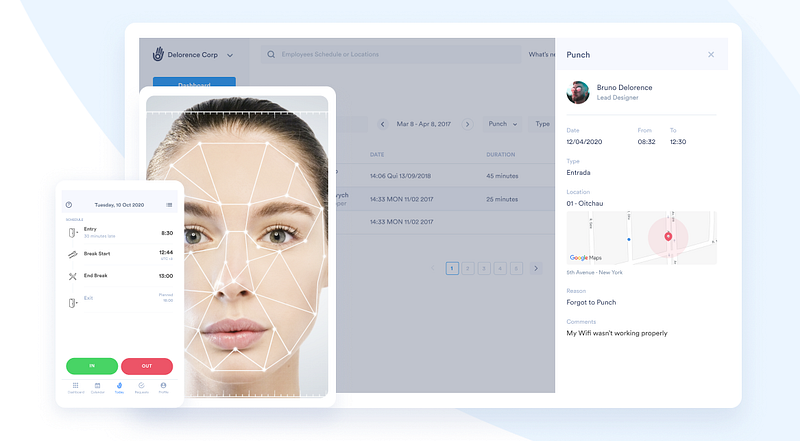Tap the Entry door icon

point(72,233)
